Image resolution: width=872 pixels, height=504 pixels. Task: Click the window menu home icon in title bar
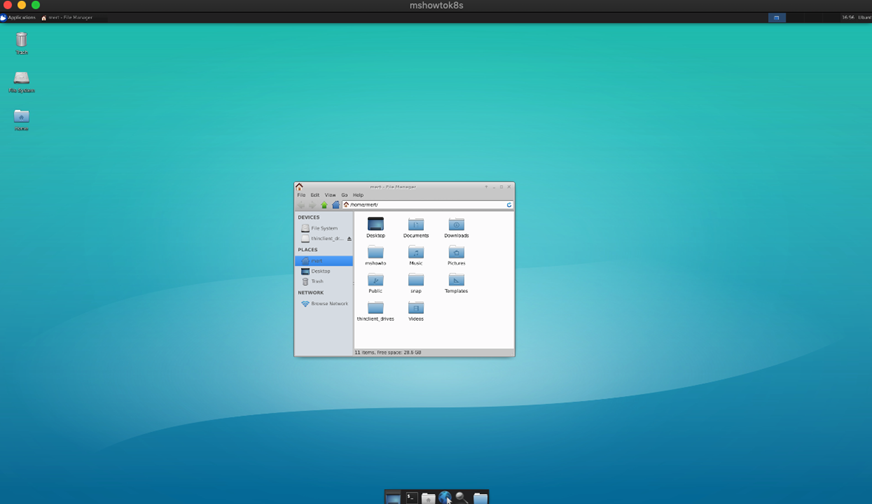pos(299,187)
